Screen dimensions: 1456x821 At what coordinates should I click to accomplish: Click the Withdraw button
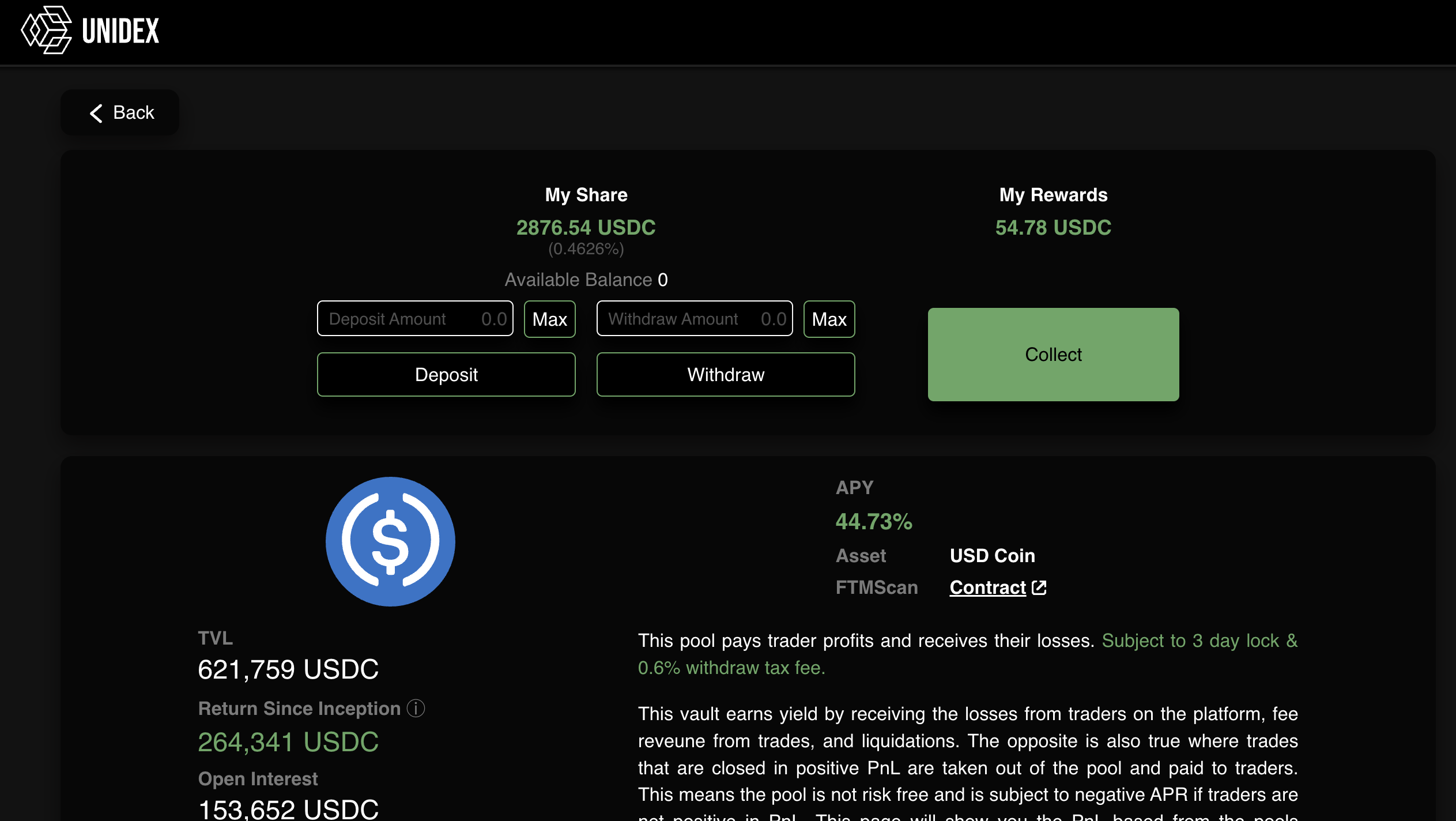(x=725, y=375)
